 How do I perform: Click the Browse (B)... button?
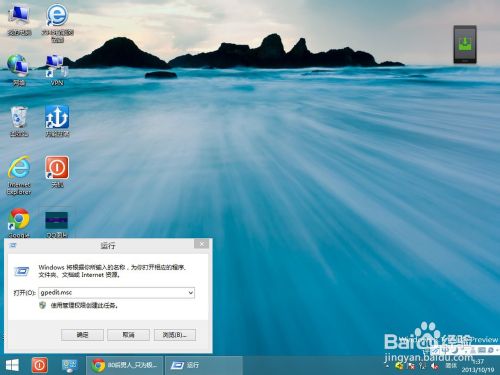point(175,335)
